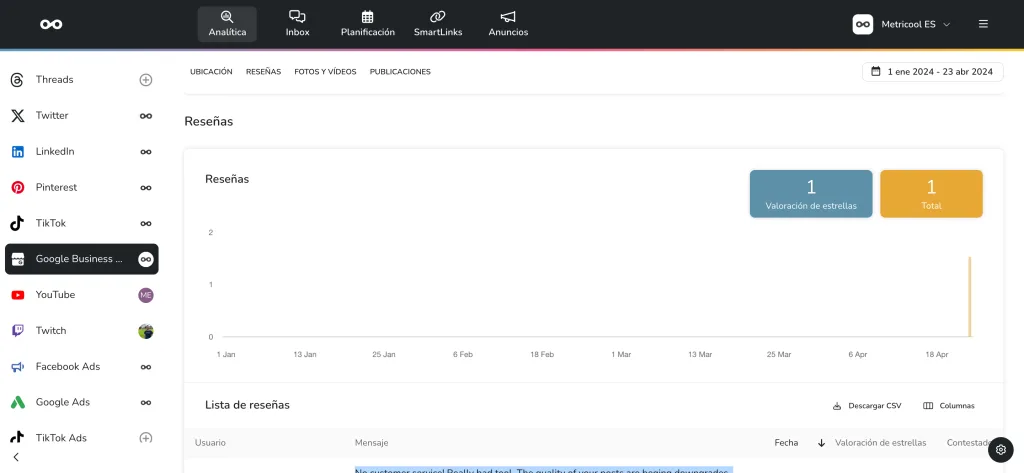Collapse the sidebar with the back chevron

pos(16,457)
